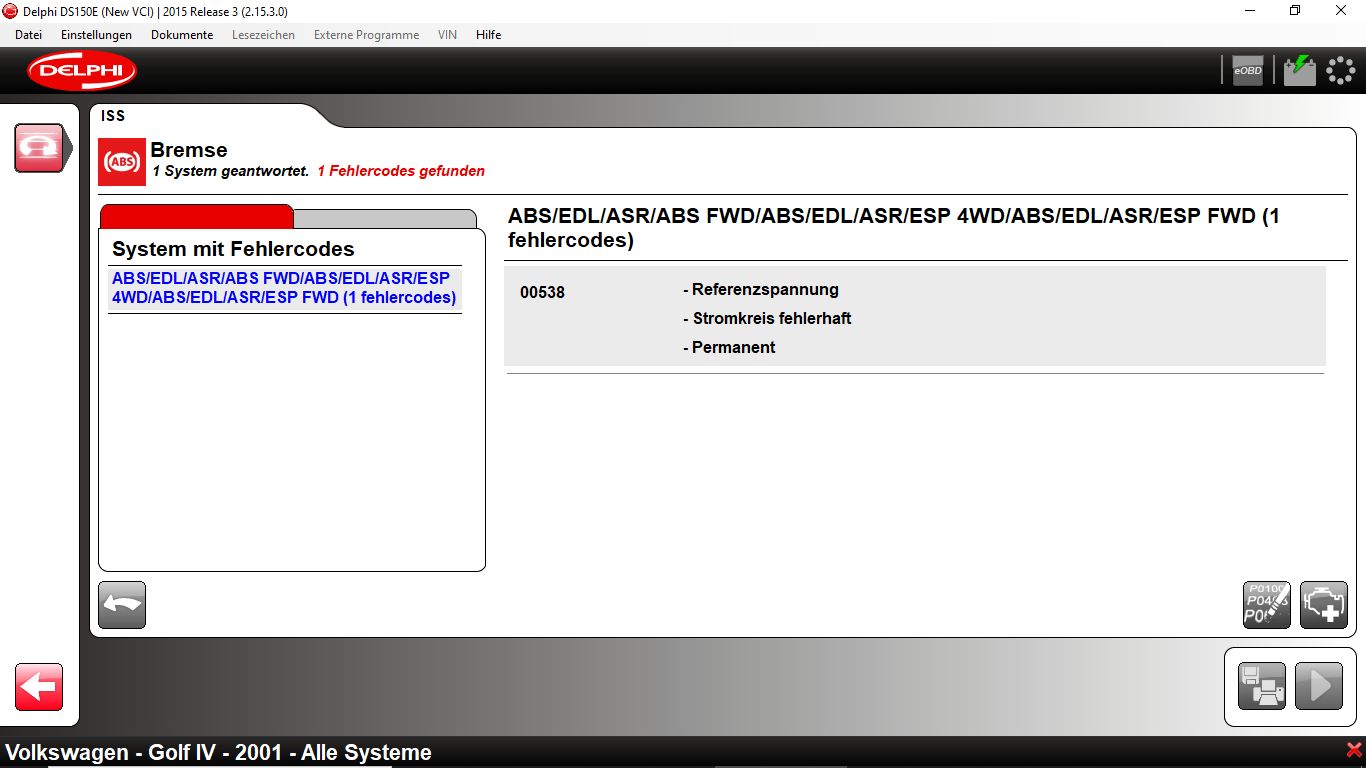1366x768 pixels.
Task: Close vehicle selection with red X
Action: pyautogui.click(x=1354, y=750)
